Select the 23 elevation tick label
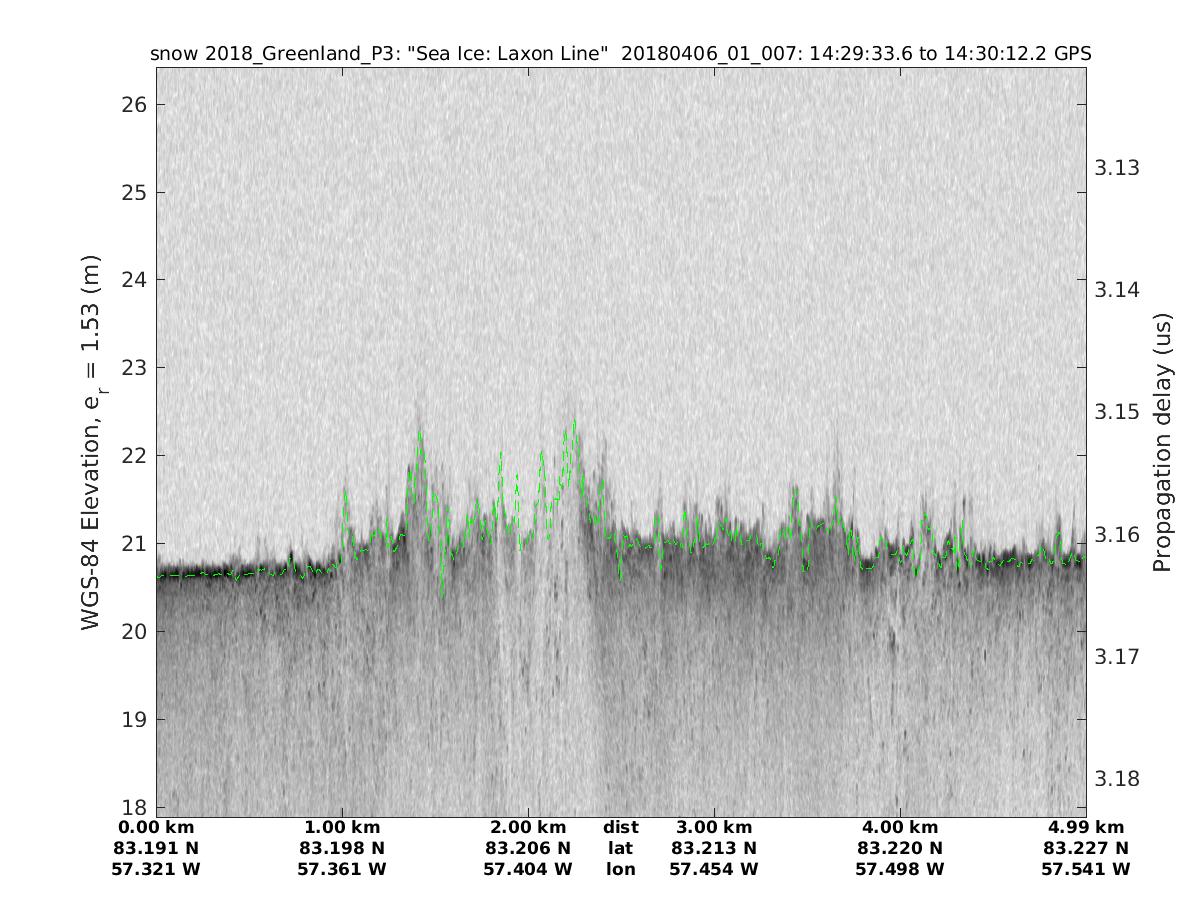 click(134, 368)
